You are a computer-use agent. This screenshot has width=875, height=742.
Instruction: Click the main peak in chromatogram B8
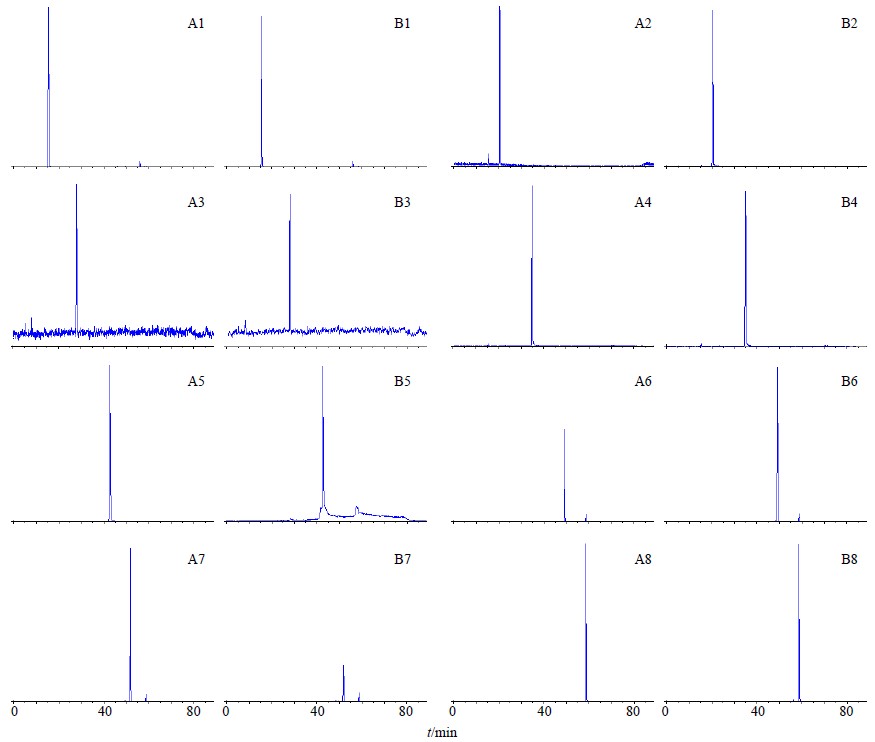click(799, 623)
